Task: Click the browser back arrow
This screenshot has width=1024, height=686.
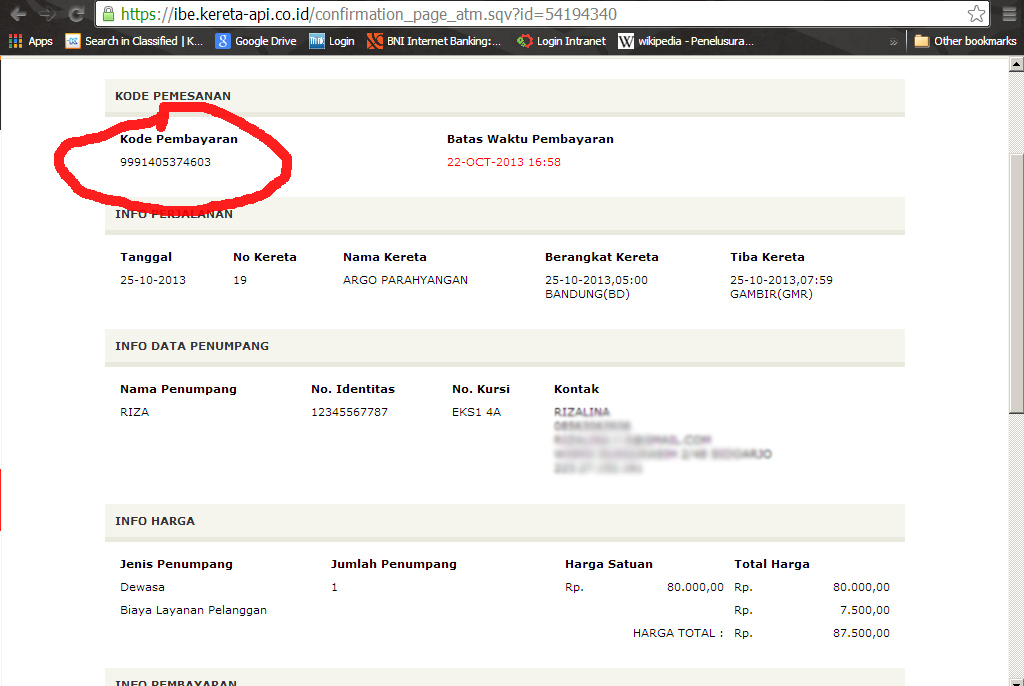Action: pos(18,14)
